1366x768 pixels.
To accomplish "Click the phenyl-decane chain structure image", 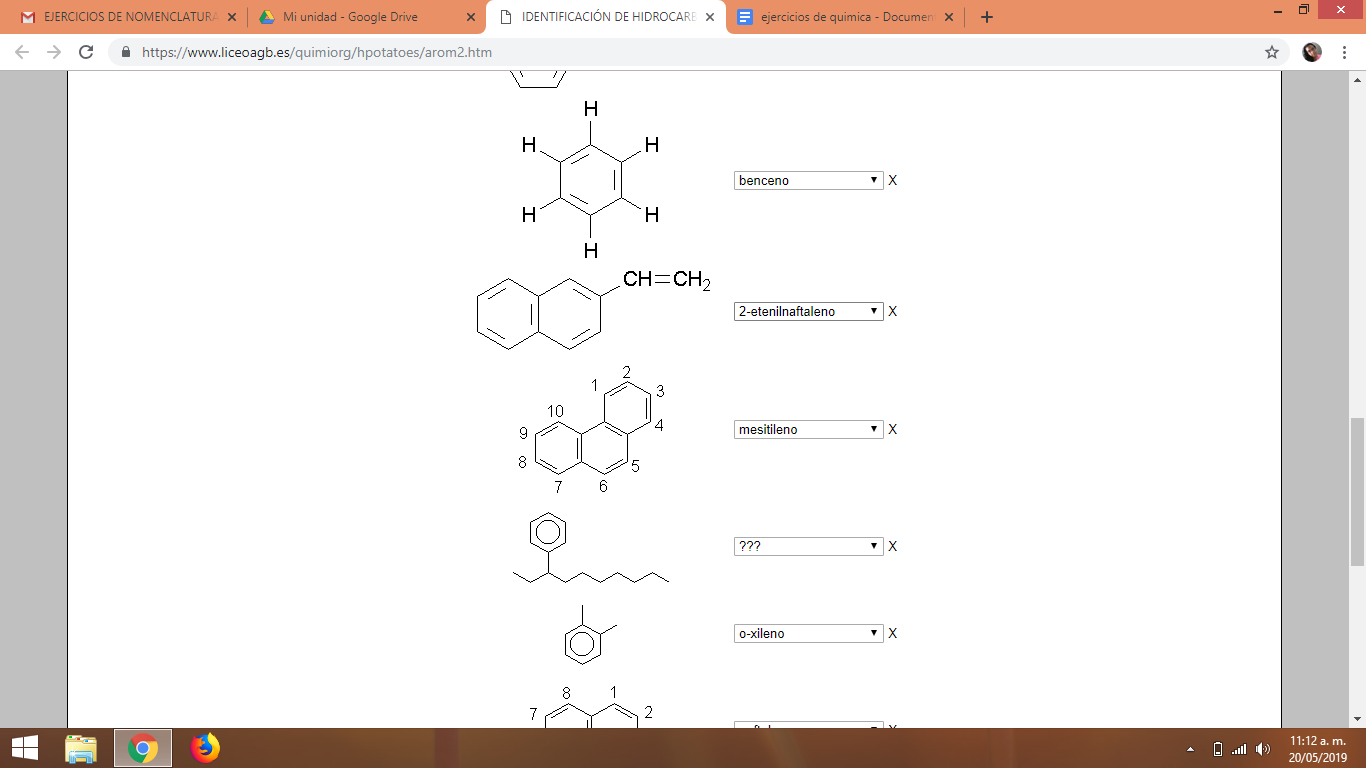I will (589, 549).
